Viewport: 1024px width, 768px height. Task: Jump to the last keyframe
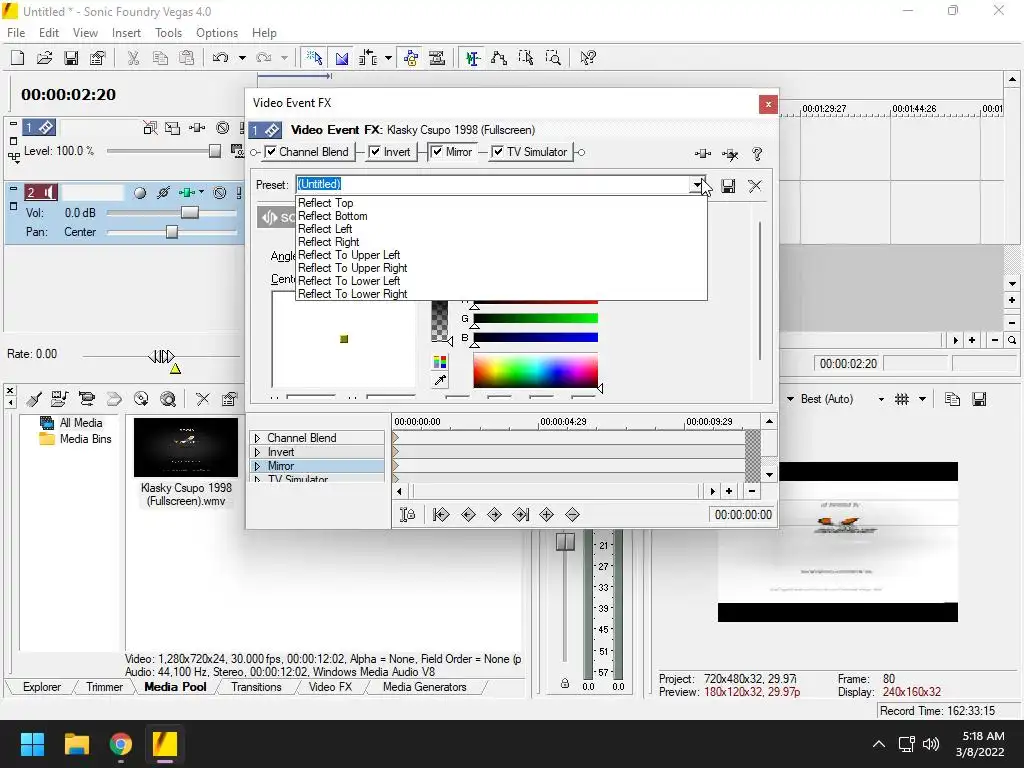click(520, 515)
